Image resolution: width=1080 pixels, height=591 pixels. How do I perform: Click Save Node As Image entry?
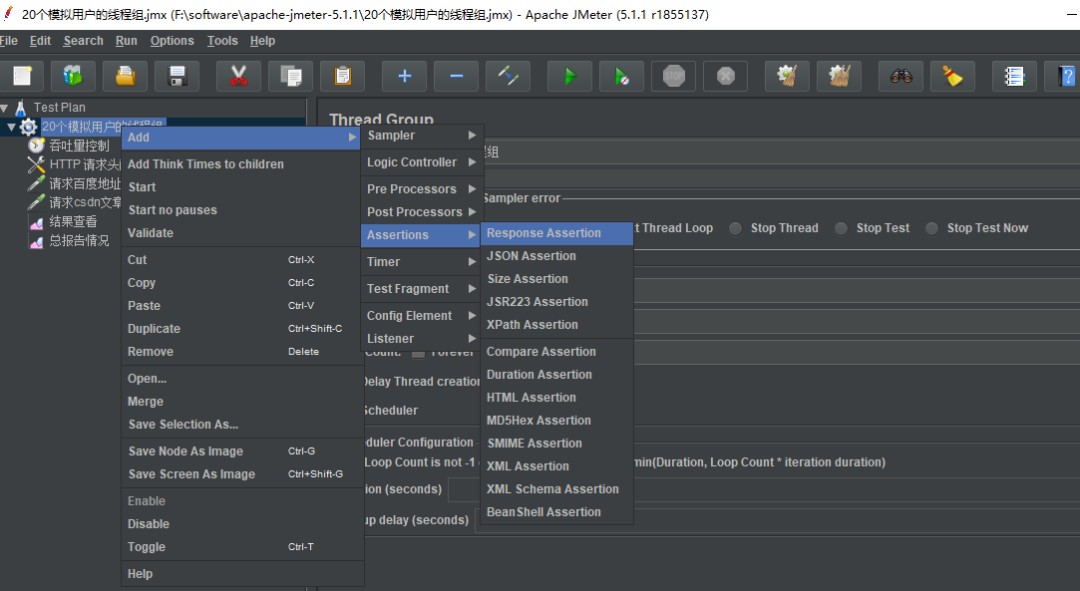tap(242, 451)
